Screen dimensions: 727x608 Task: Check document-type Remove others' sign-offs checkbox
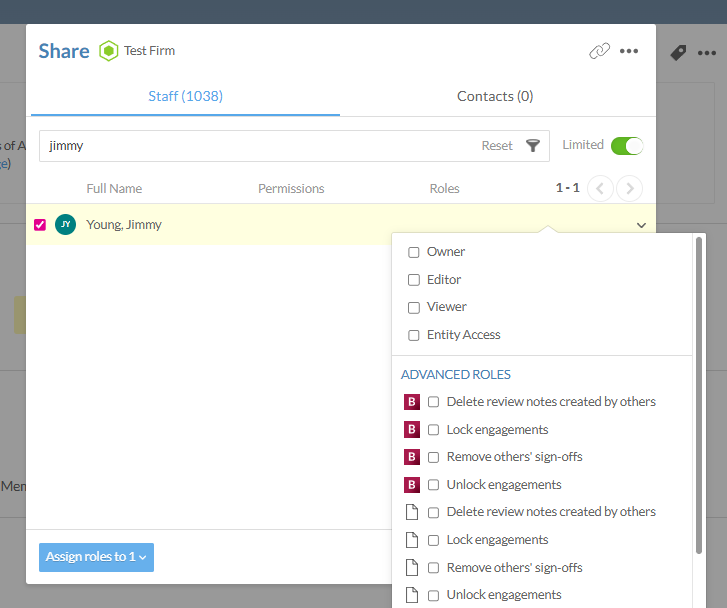point(433,568)
